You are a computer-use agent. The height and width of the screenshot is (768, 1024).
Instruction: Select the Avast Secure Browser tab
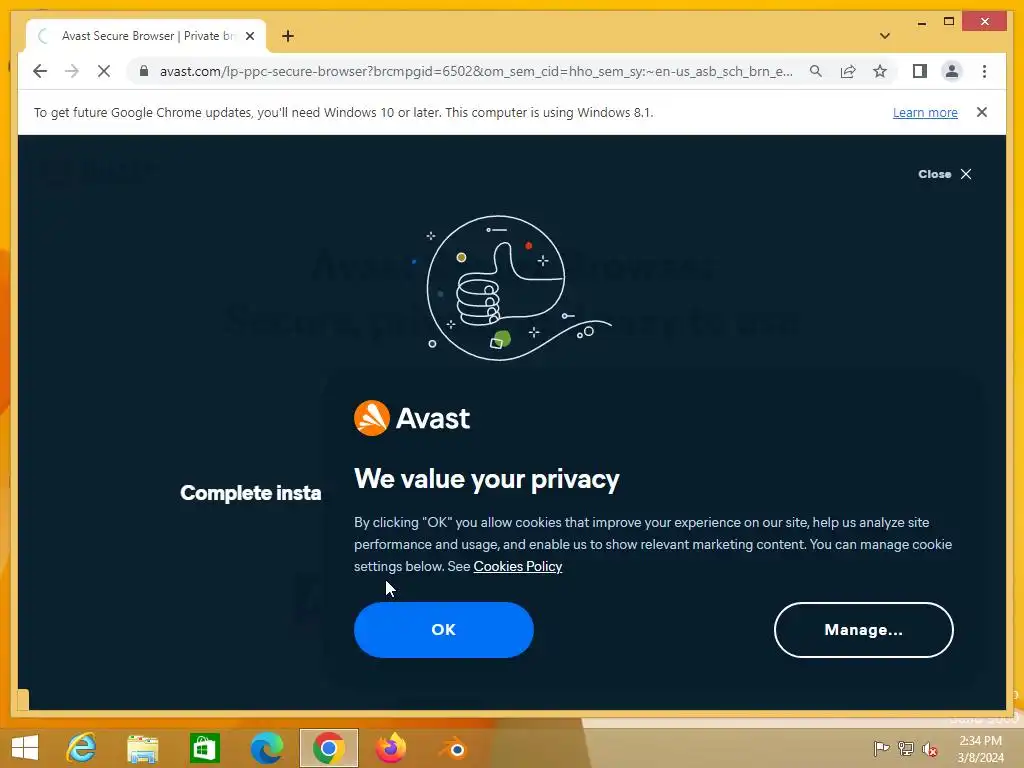click(x=146, y=36)
